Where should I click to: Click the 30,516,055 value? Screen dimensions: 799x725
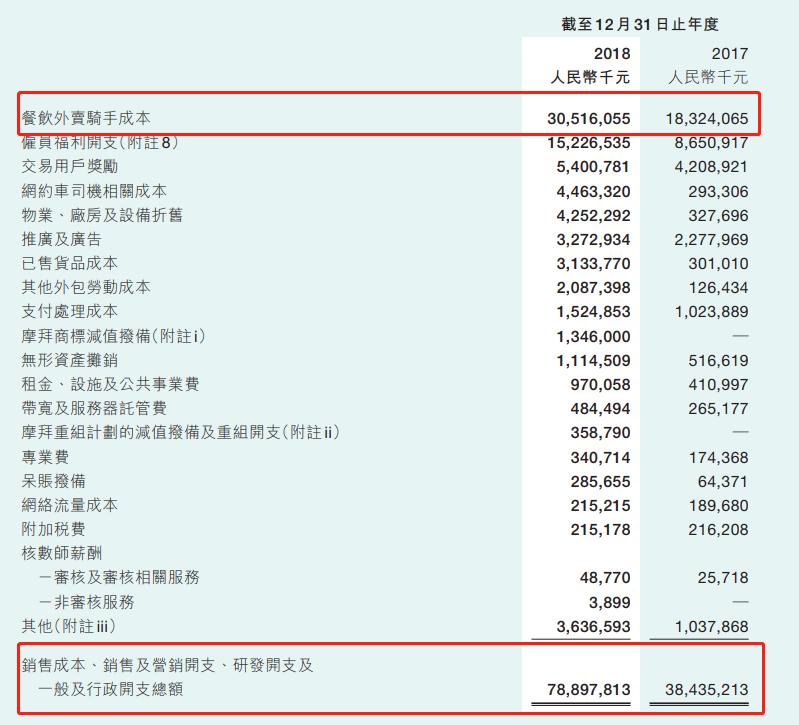589,119
